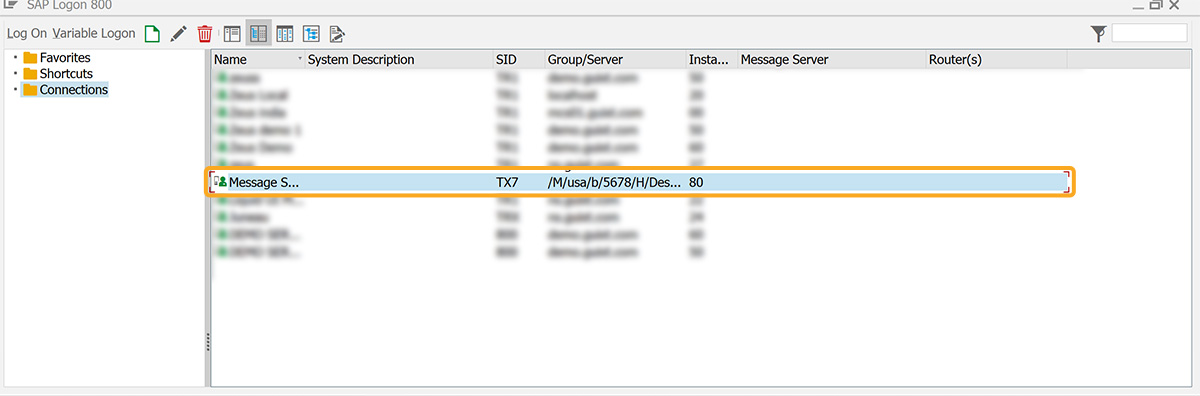The height and width of the screenshot is (396, 1200).
Task: Sort by the Name column header
Action: [258, 60]
